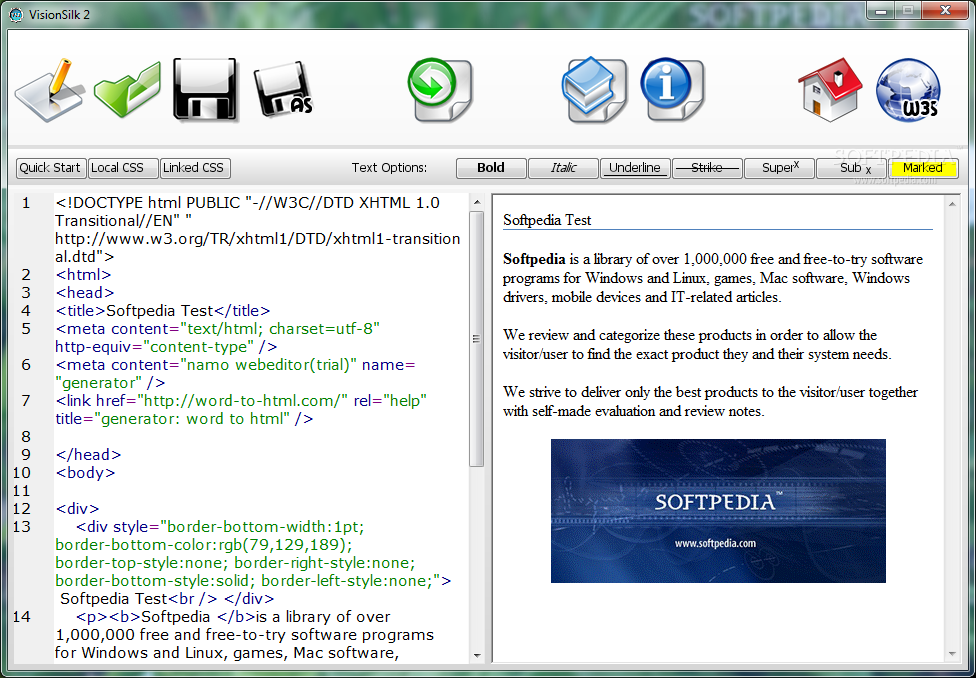Apply Super text option
Image resolution: width=976 pixels, height=678 pixels.
tap(779, 168)
